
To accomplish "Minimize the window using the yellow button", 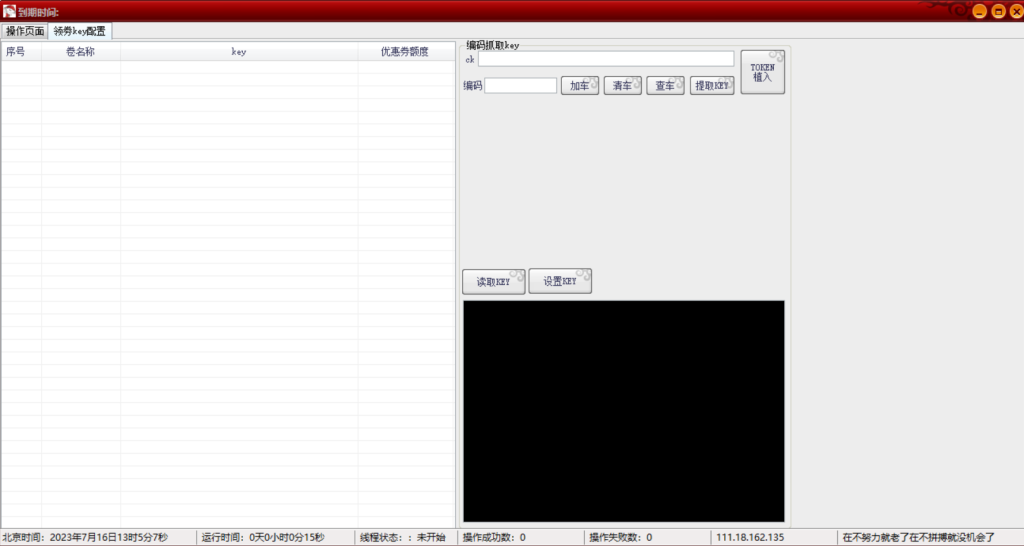I will (x=979, y=11).
